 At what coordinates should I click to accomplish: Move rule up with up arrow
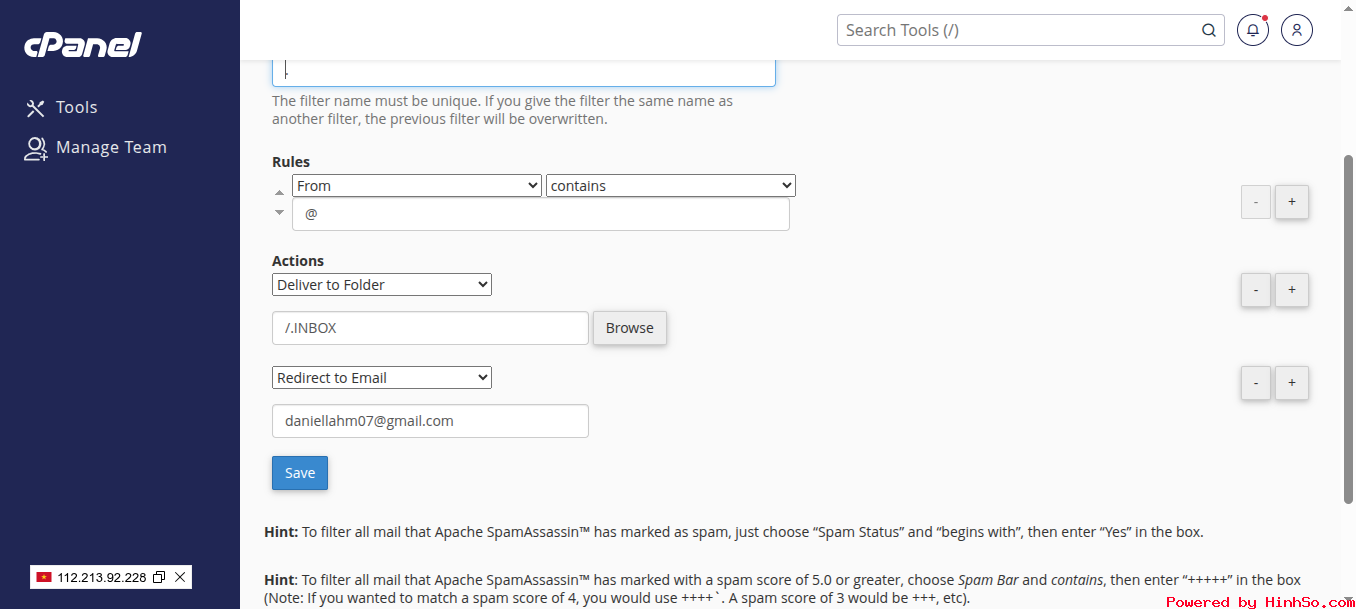279,191
